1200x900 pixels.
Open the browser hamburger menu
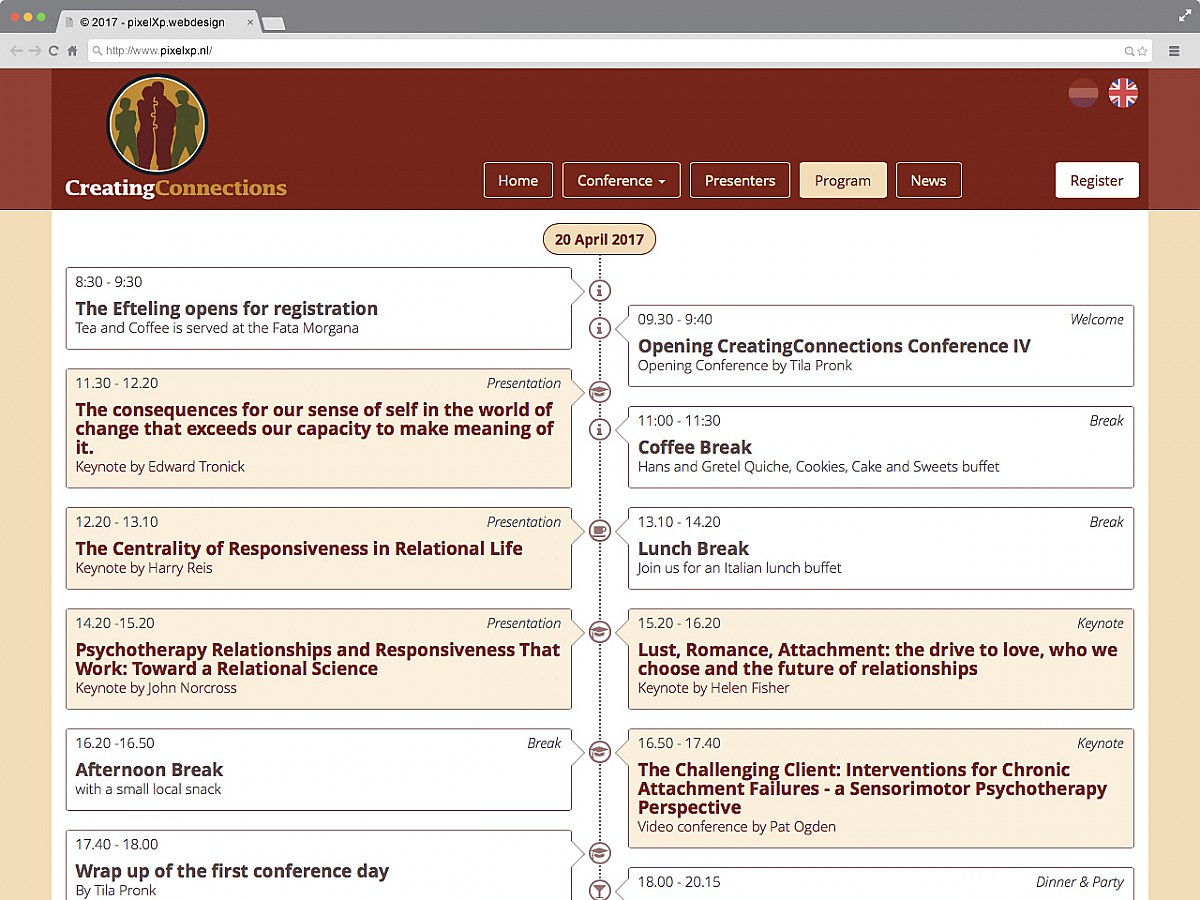click(1175, 51)
